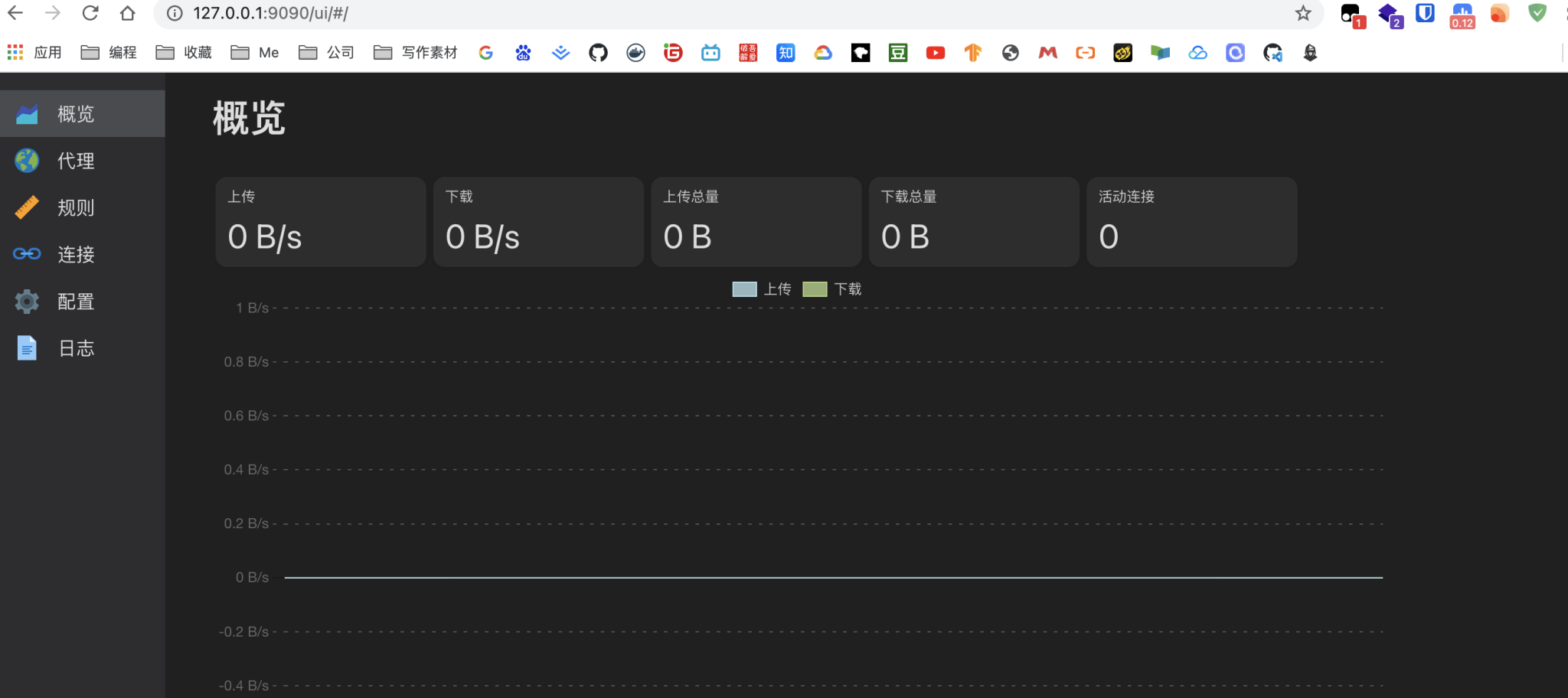Screen dimensions: 1568x698
Task: Reload the current page
Action: 90,13
